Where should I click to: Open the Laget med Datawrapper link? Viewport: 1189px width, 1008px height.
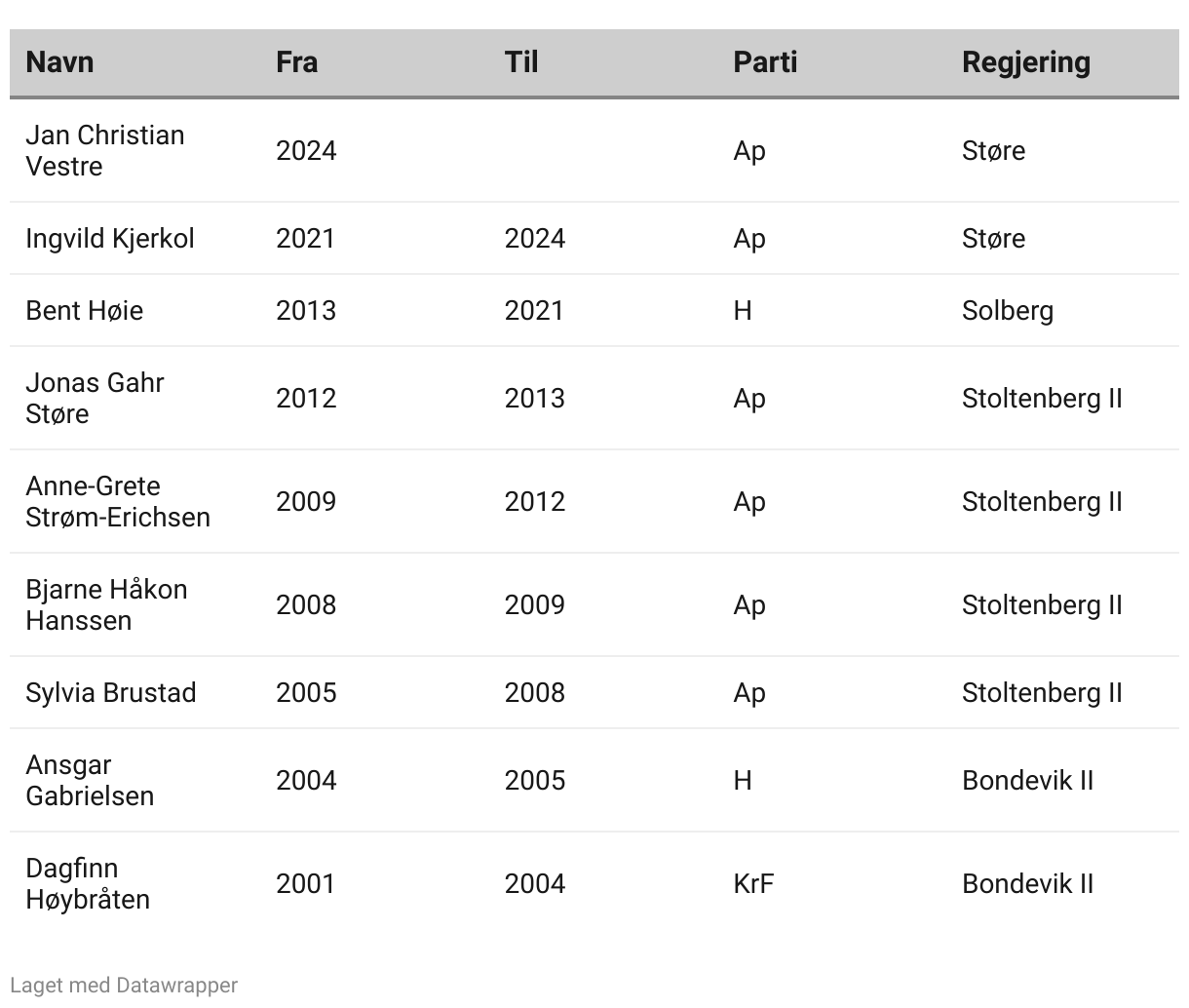point(124,986)
